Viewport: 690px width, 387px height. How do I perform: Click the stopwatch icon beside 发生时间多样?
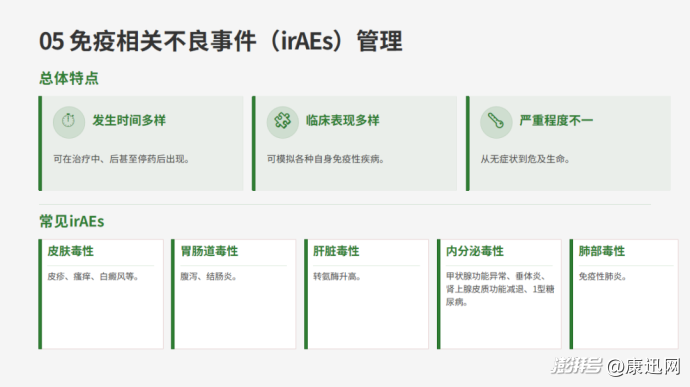69,122
